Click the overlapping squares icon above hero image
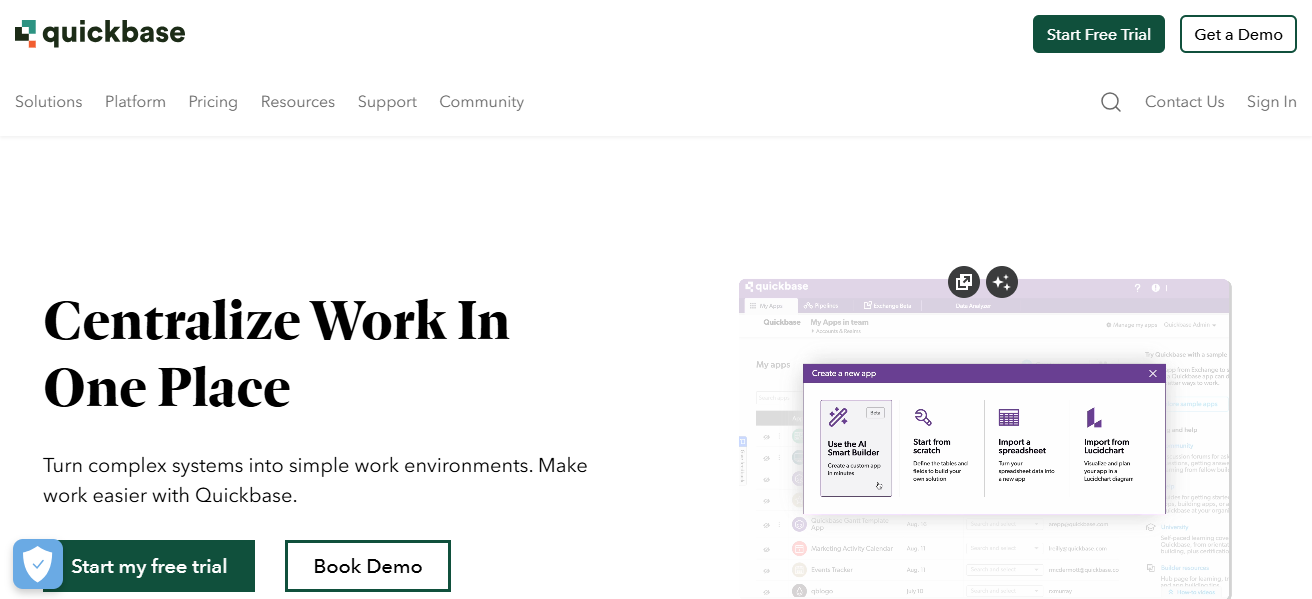Image resolution: width=1312 pixels, height=599 pixels. (x=964, y=282)
